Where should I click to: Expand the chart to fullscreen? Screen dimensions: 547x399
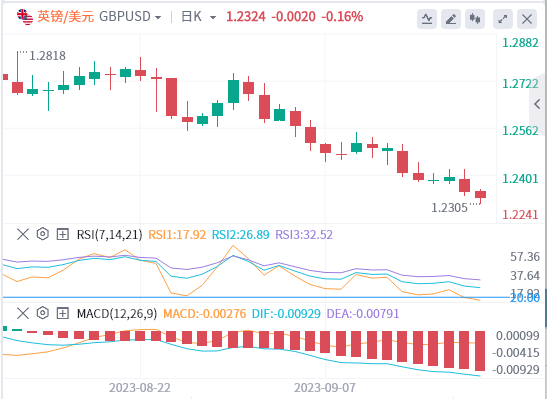[503, 19]
